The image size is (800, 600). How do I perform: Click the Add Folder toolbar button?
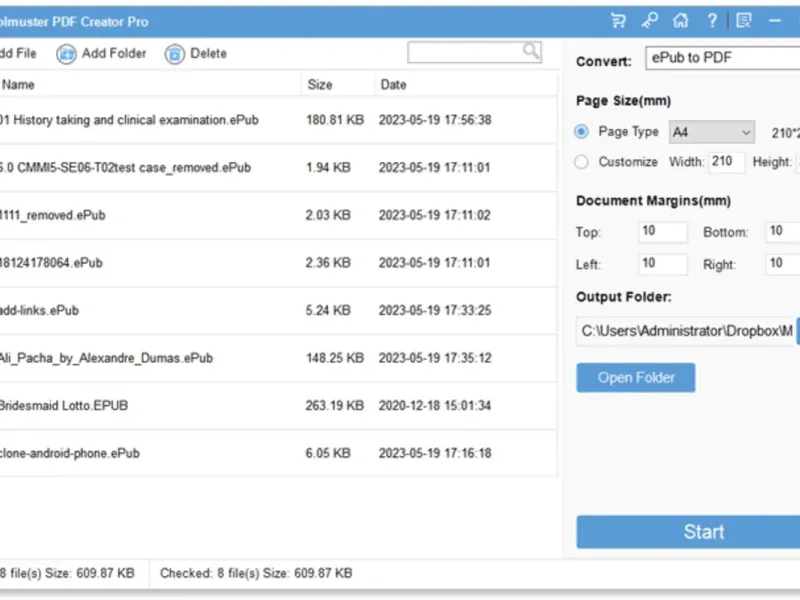[102, 54]
